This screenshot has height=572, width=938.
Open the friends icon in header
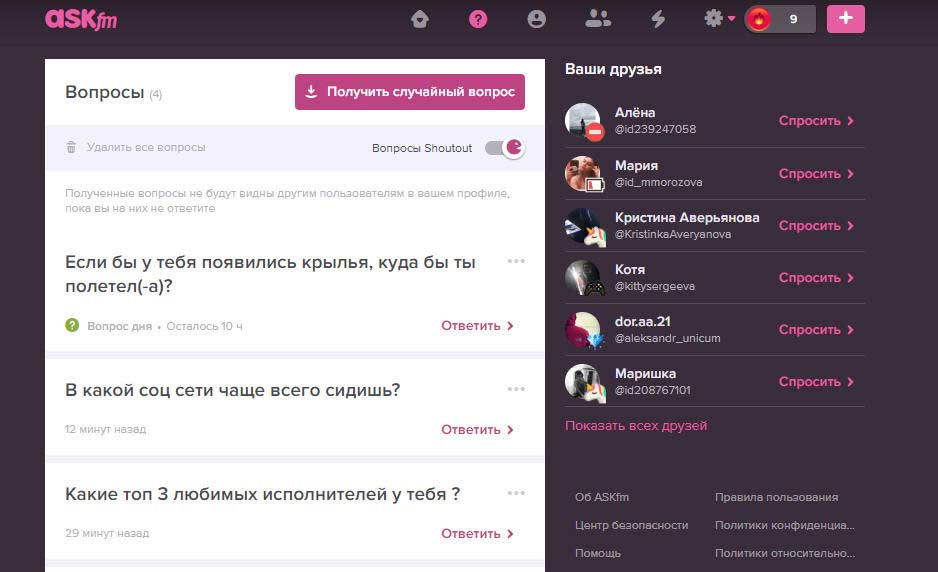click(597, 19)
